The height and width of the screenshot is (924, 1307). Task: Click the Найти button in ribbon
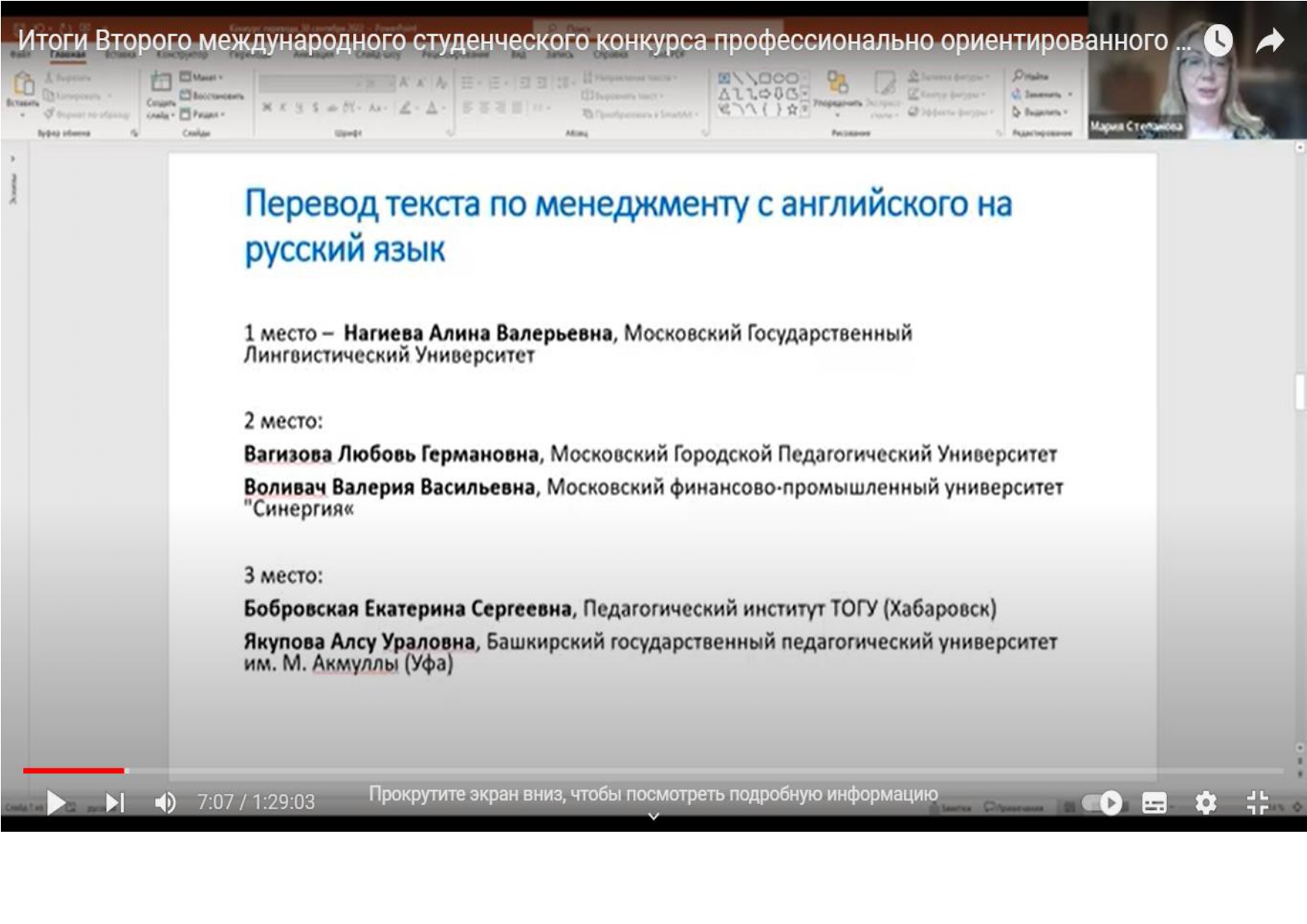pyautogui.click(x=1031, y=76)
